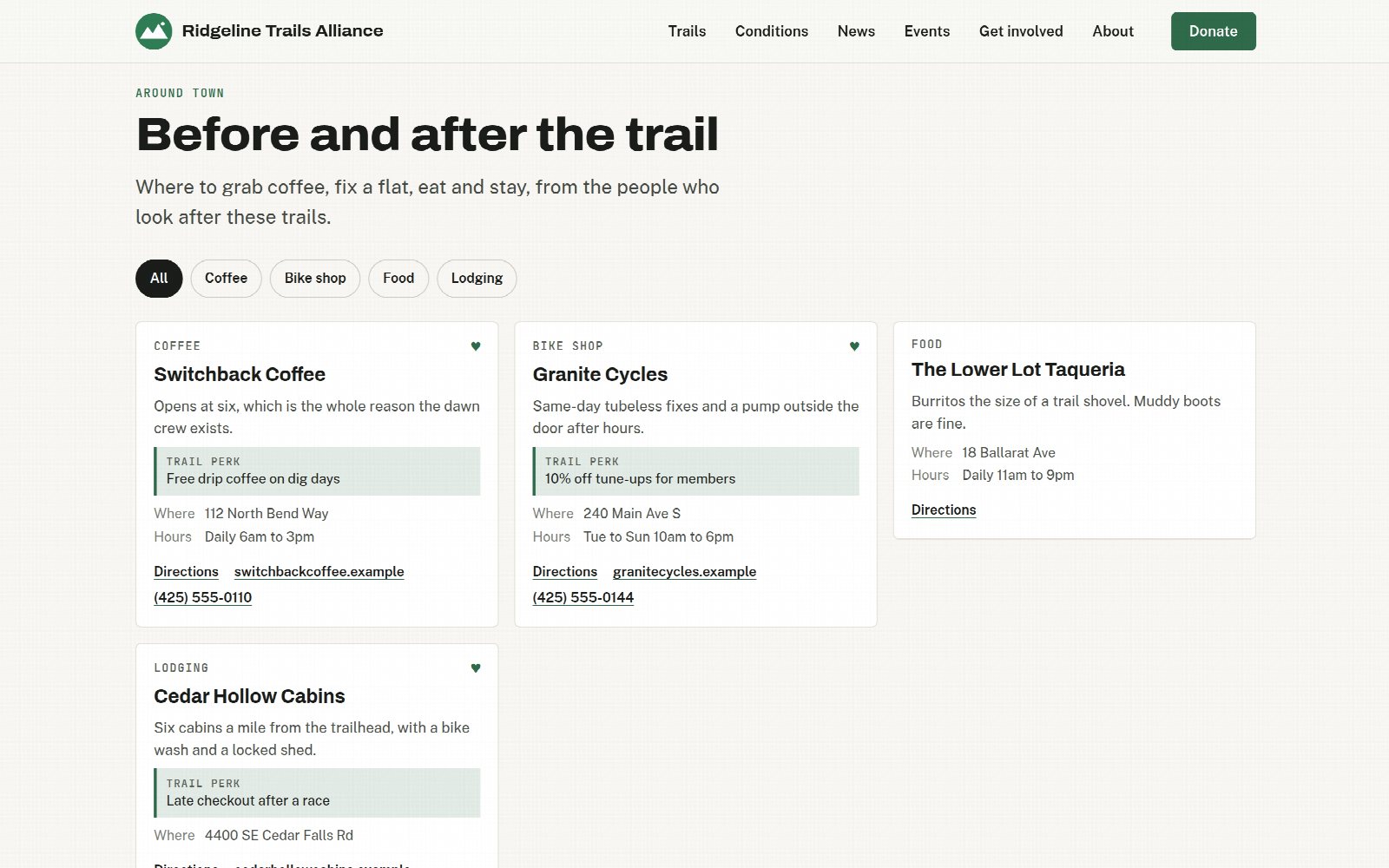
Task: Click the 'Before and after the trail' heading
Action: 427,135
